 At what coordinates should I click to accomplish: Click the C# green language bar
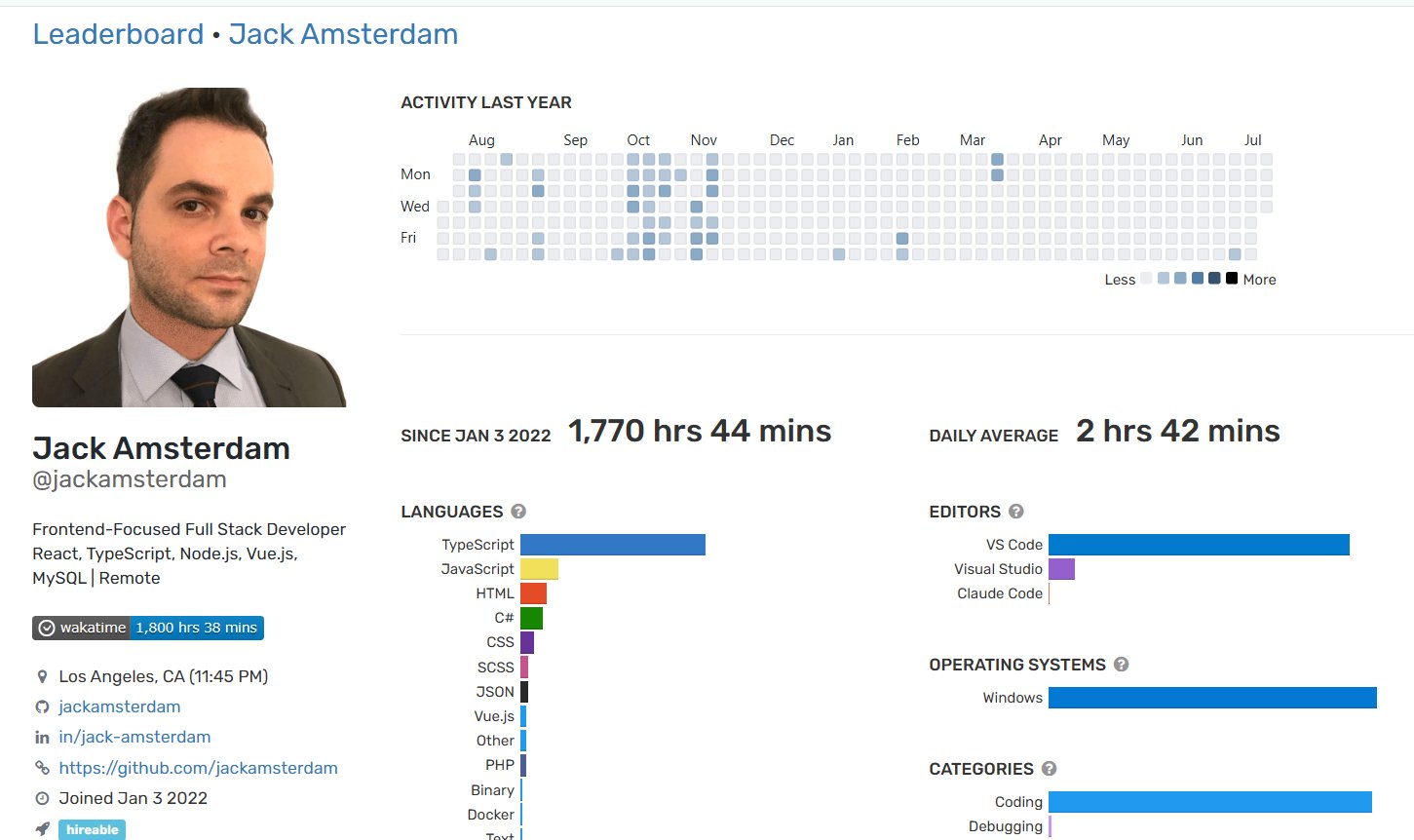click(531, 618)
